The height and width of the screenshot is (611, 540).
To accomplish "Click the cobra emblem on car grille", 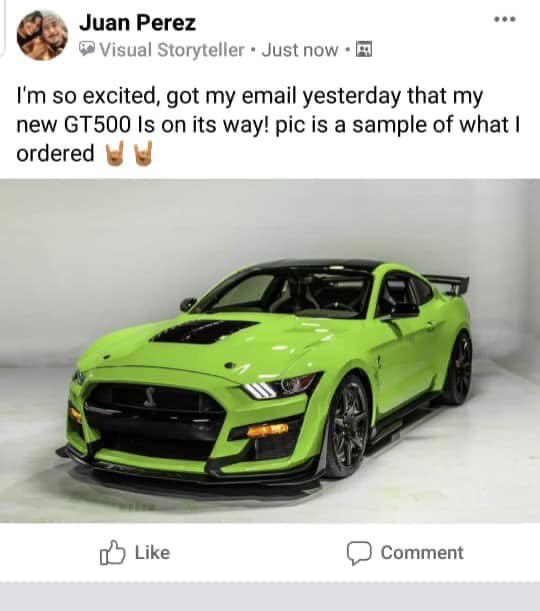I will (x=150, y=397).
